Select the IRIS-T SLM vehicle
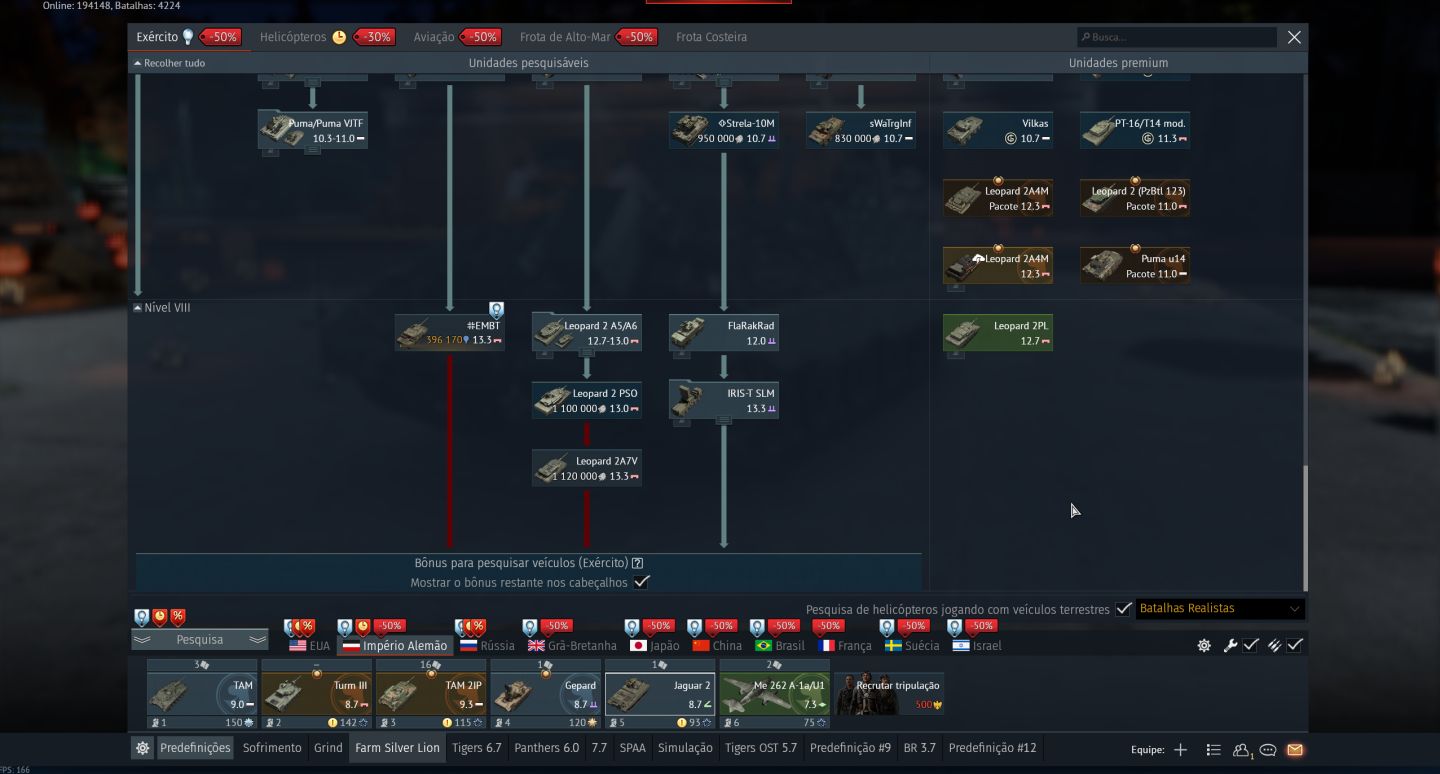The width and height of the screenshot is (1440, 774). point(724,400)
